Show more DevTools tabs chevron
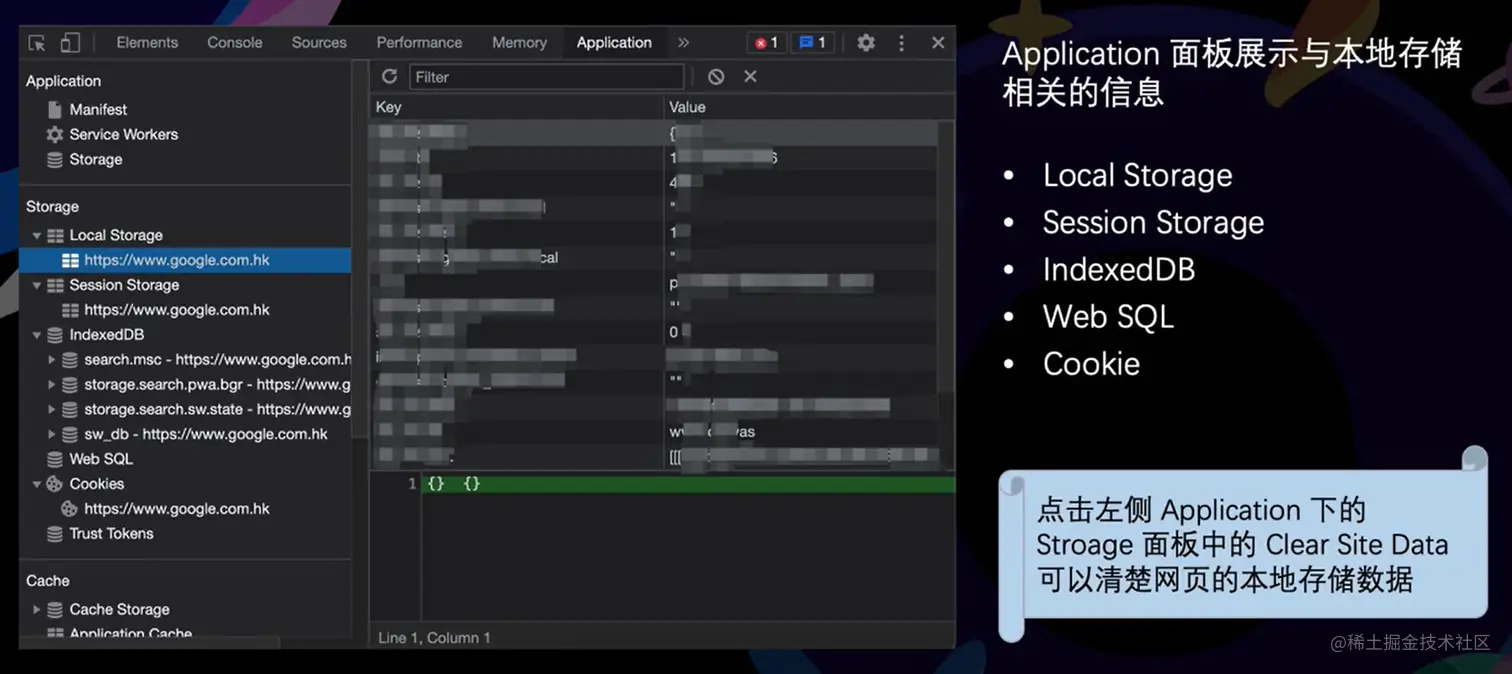 [683, 43]
